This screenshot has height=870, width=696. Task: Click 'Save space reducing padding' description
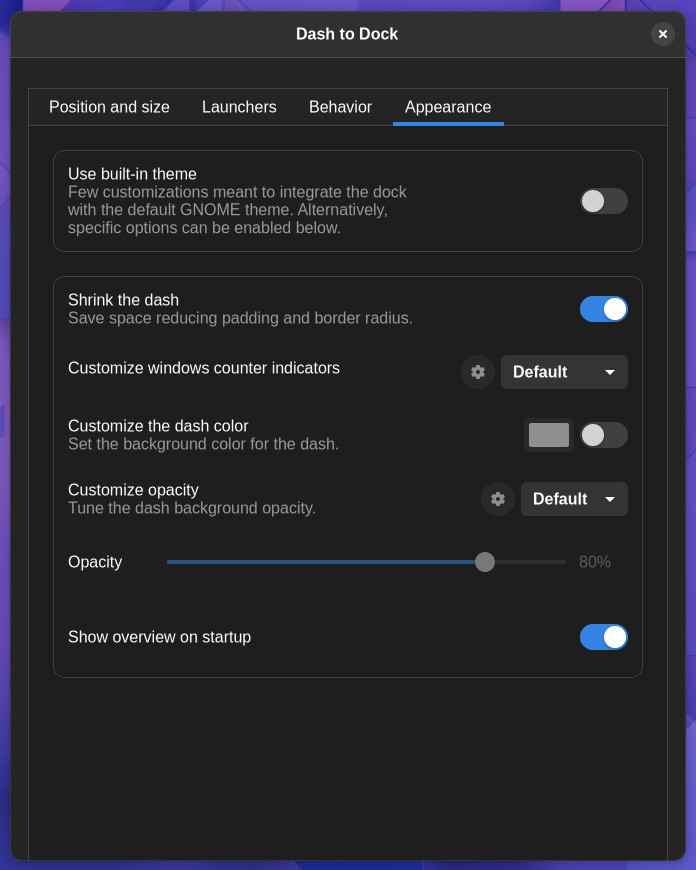[240, 318]
